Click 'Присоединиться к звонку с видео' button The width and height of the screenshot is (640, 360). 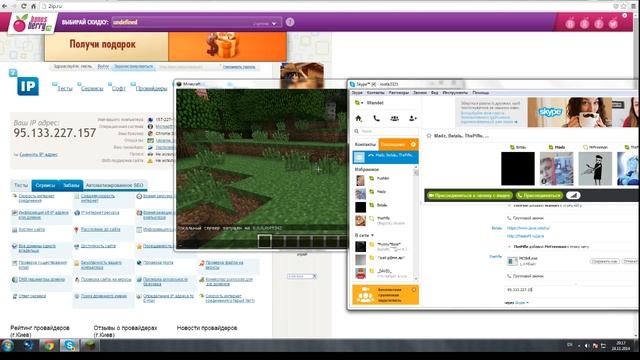click(x=469, y=196)
